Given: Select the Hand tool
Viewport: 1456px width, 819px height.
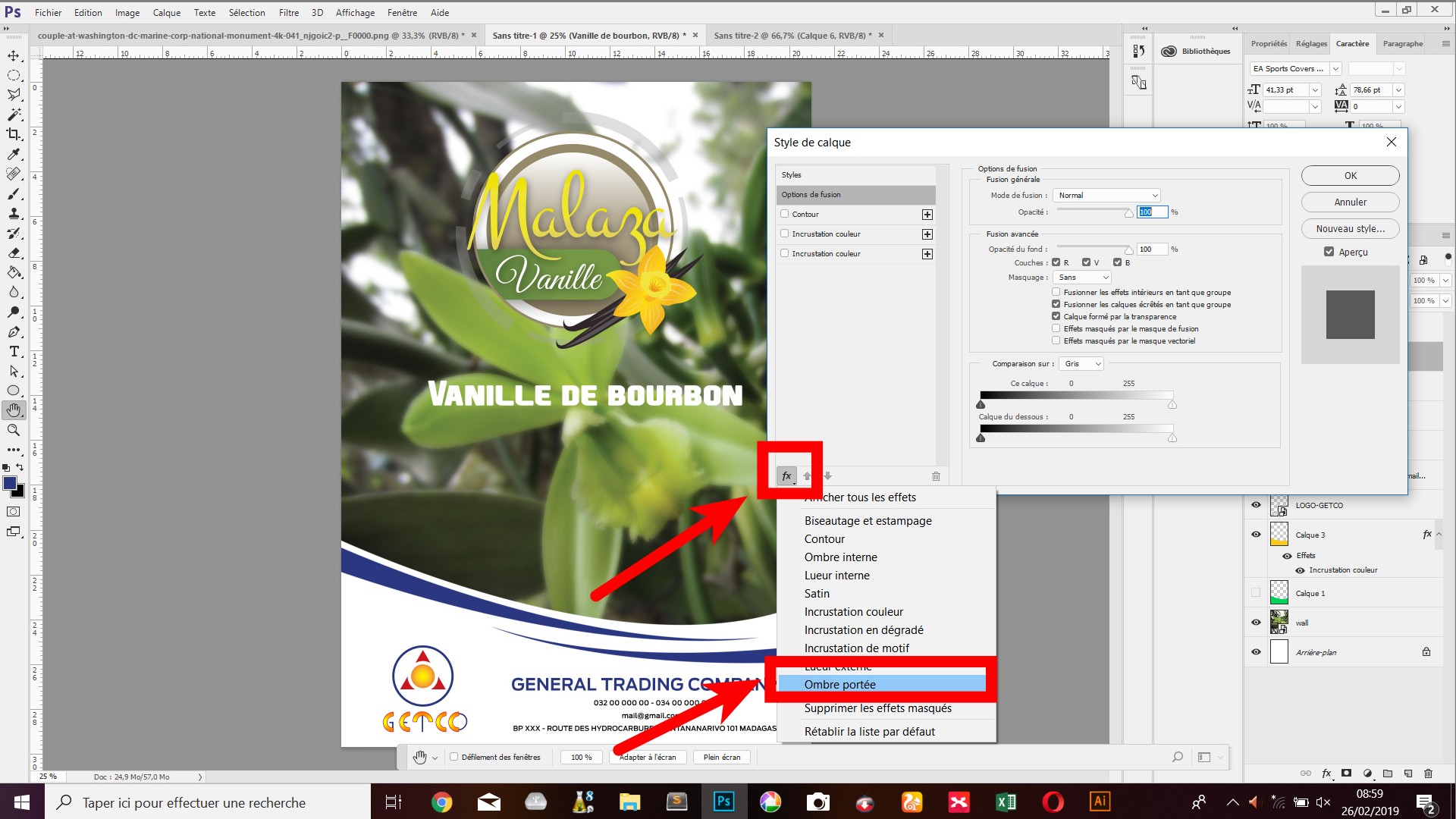Looking at the screenshot, I should point(14,410).
